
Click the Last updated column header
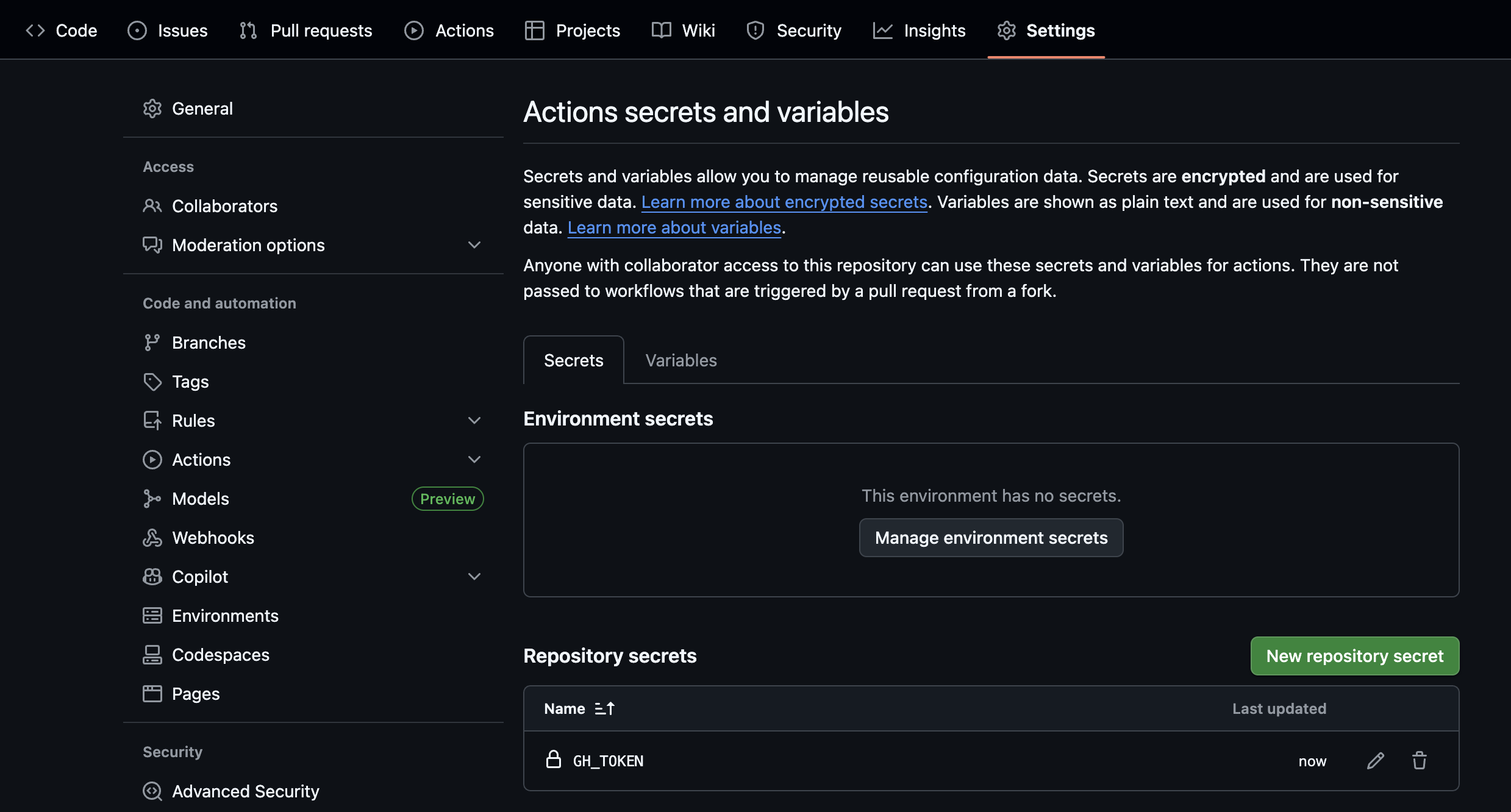(x=1279, y=708)
